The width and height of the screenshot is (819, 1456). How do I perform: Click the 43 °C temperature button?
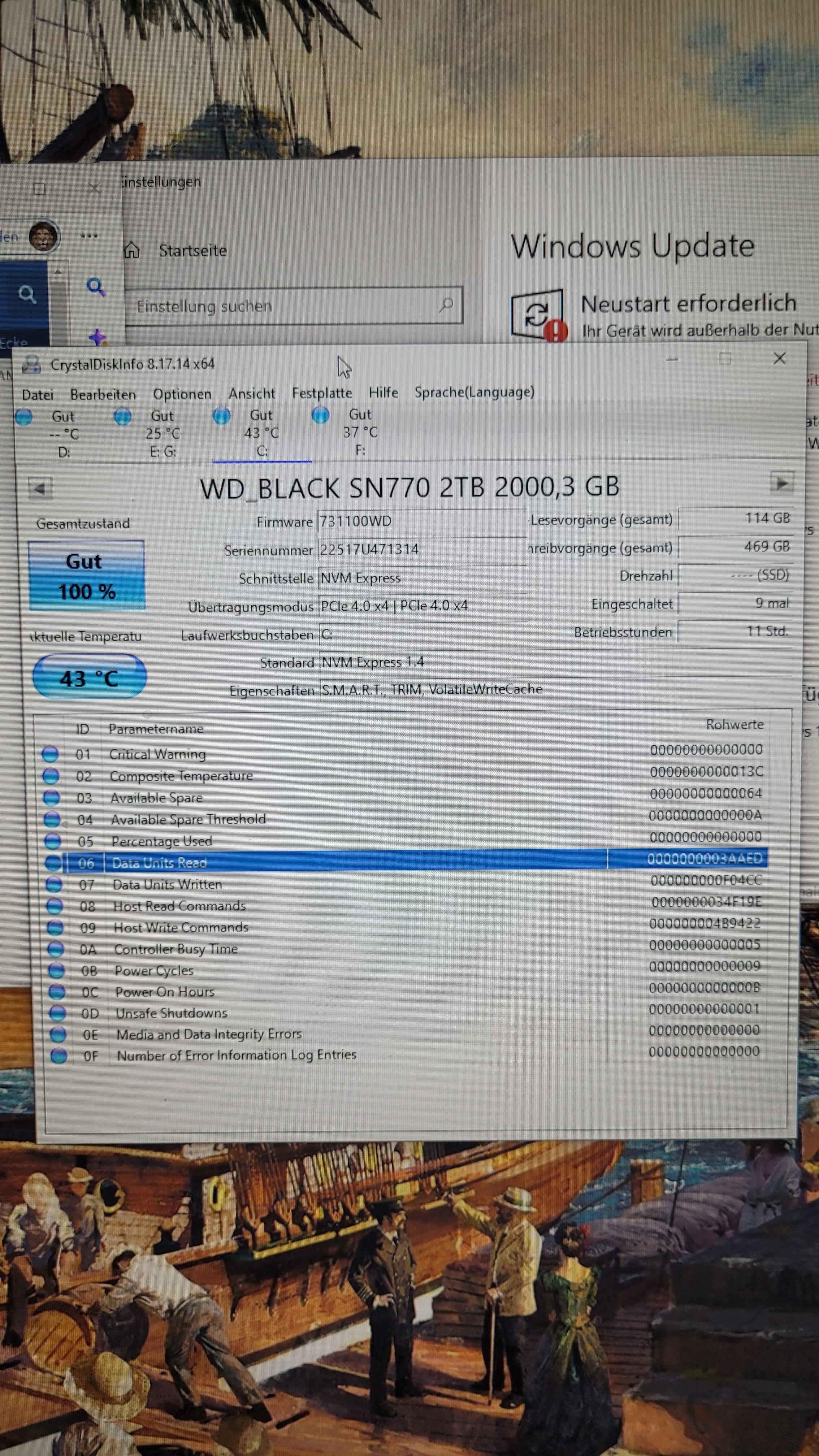(x=89, y=677)
